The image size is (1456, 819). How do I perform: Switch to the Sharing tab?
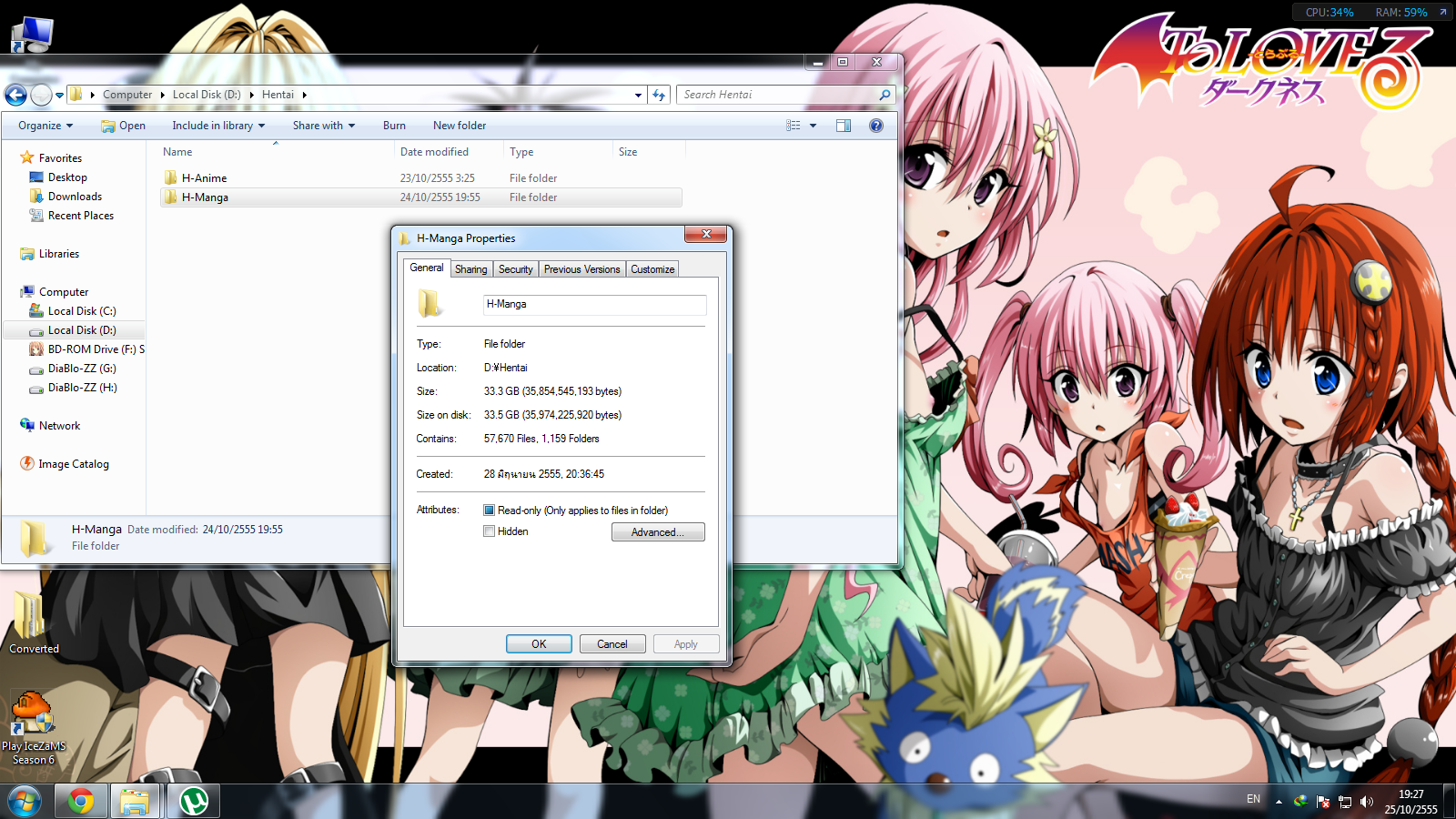click(x=471, y=269)
